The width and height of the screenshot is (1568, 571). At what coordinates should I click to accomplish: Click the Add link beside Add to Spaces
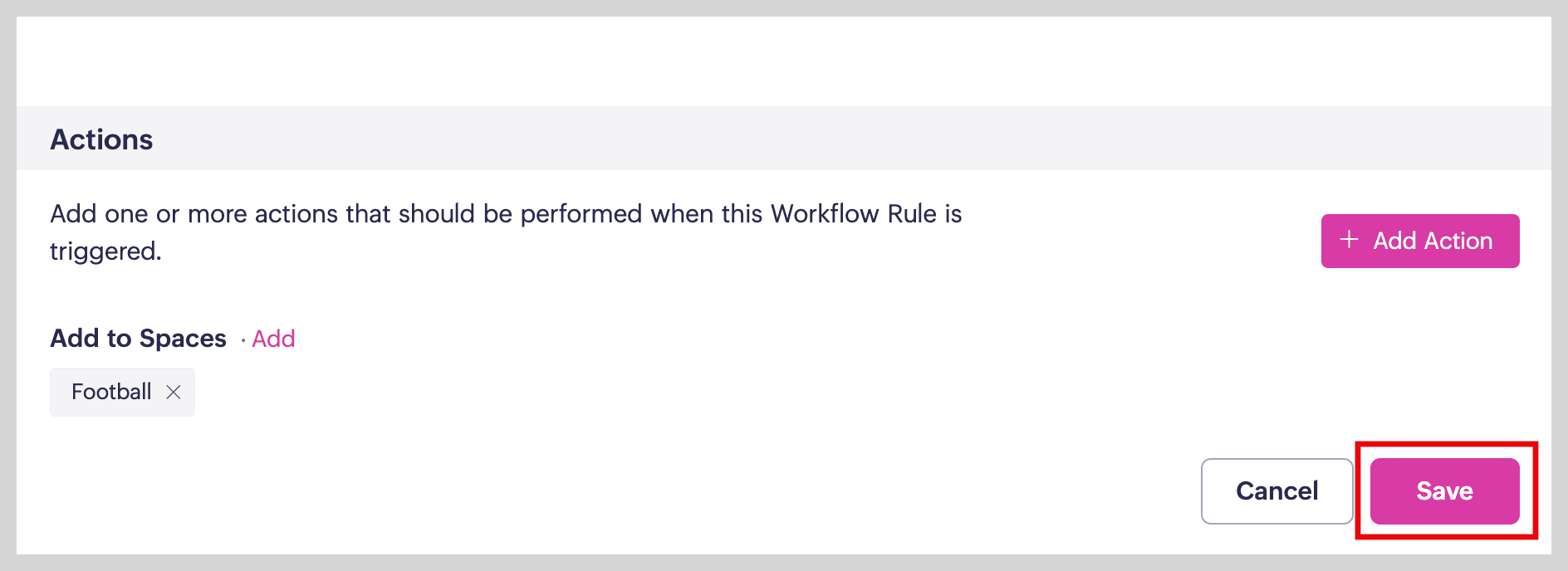pos(273,339)
